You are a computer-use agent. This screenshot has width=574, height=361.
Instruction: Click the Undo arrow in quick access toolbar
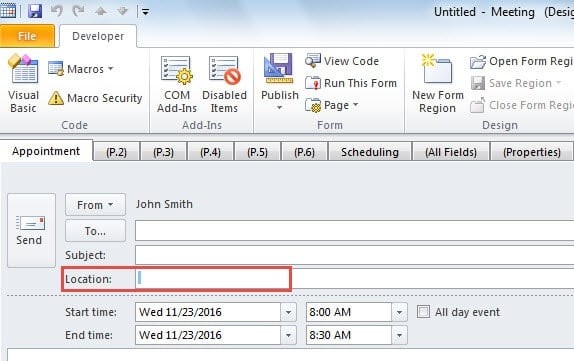click(57, 11)
